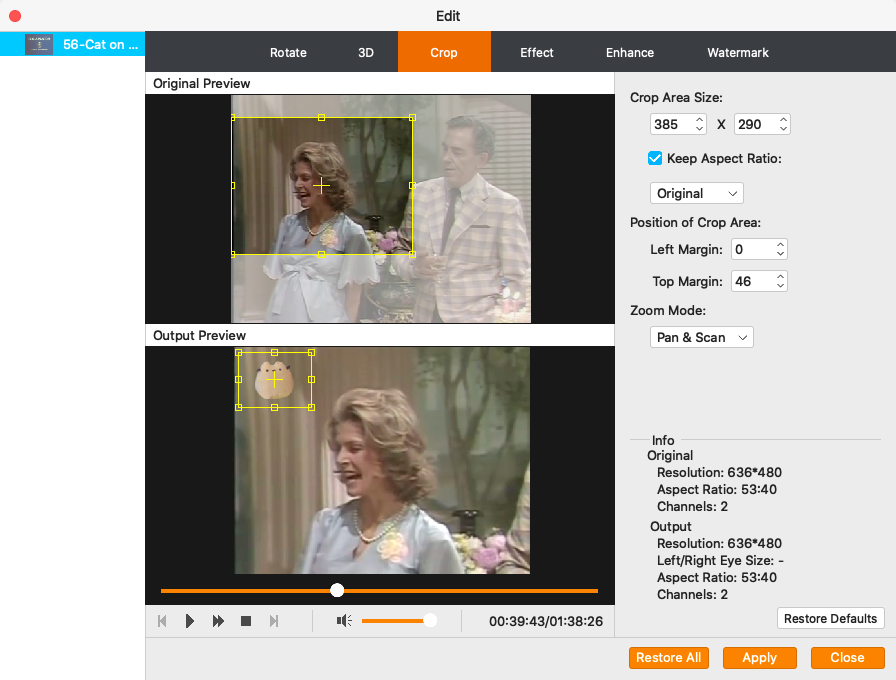This screenshot has width=896, height=680.
Task: Increase the crop height with up arrow
Action: coord(783,119)
